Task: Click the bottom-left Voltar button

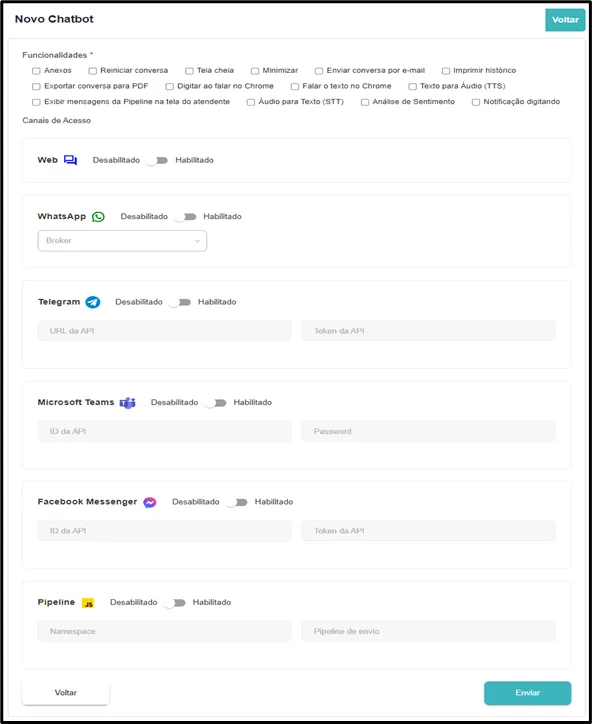Action: point(66,693)
